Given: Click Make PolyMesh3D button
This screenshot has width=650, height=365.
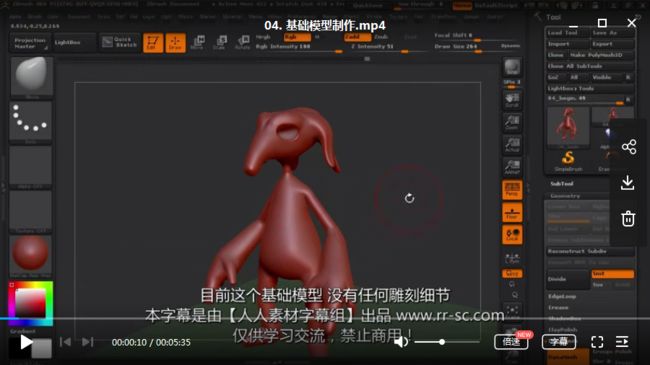Looking at the screenshot, I should pyautogui.click(x=601, y=55).
